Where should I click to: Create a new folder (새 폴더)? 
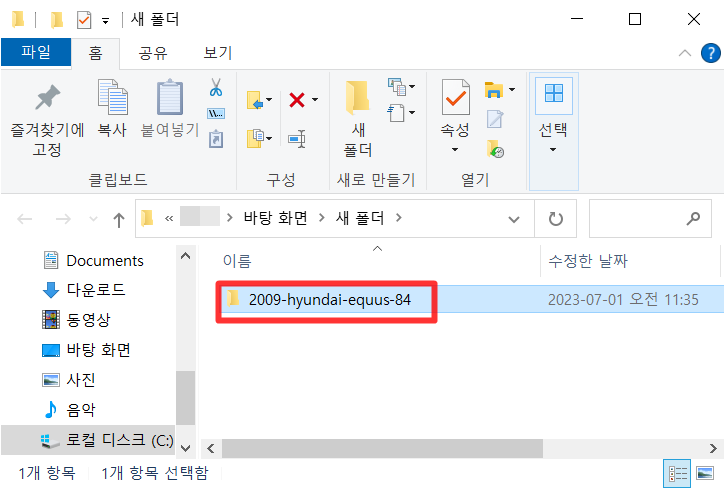tap(358, 119)
